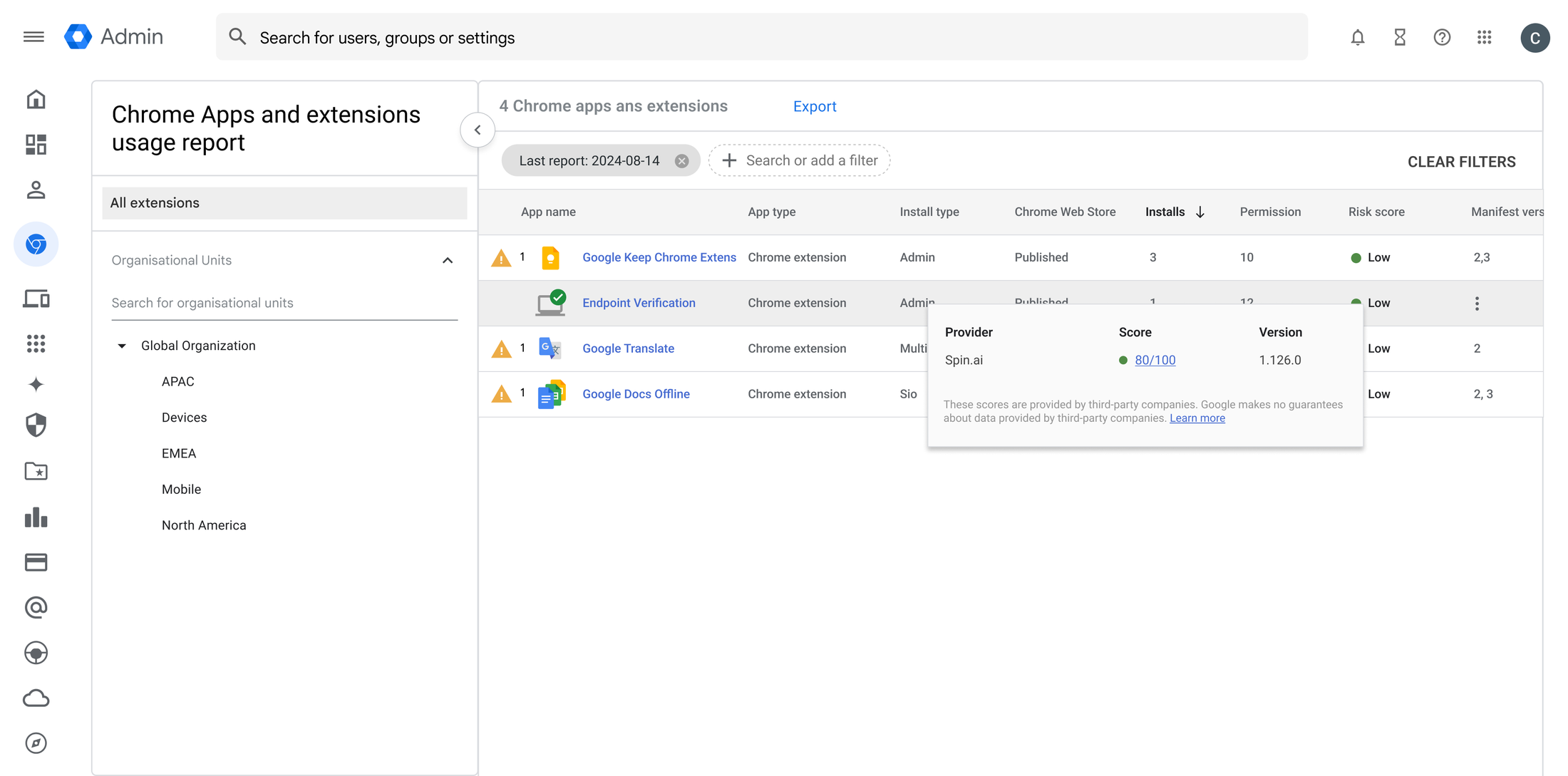Click the CLEAR FILTERS button
Screen dimensions: 1568x776
1461,162
